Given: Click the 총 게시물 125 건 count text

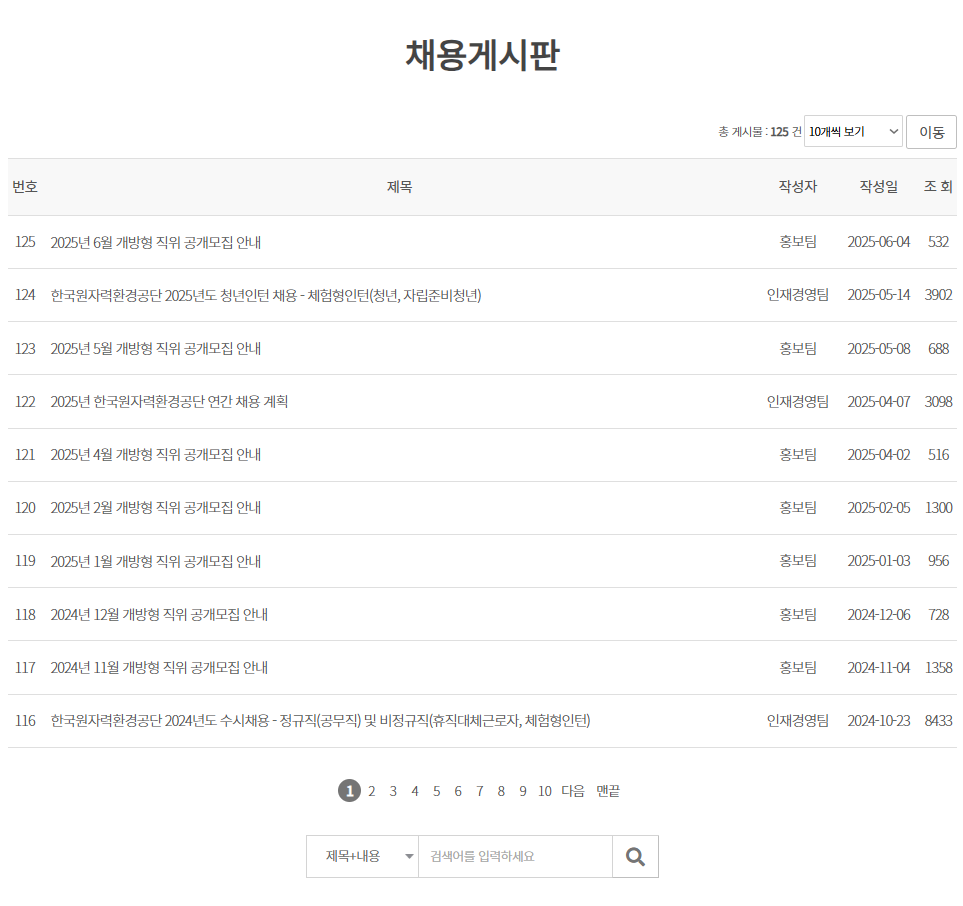Looking at the screenshot, I should 760,132.
